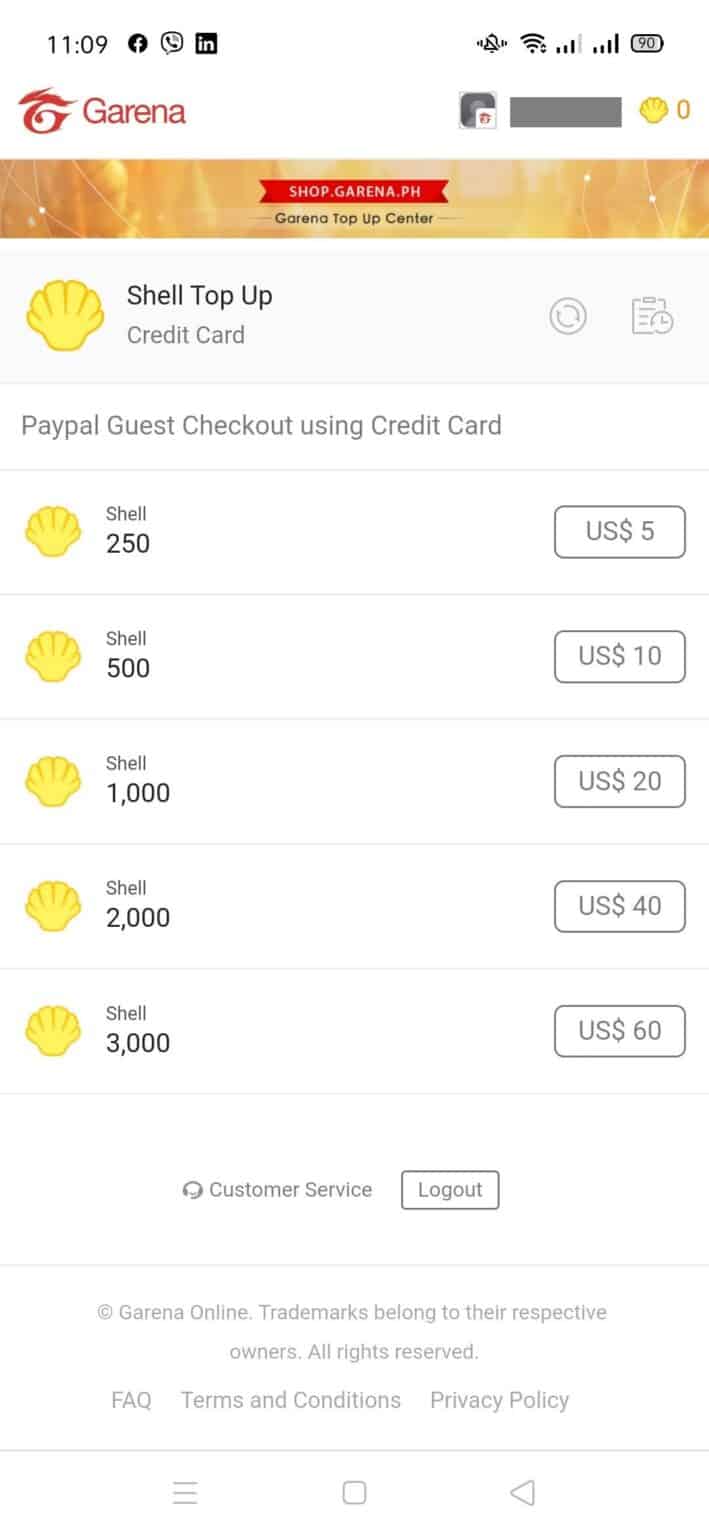Screen dimensions: 709x1536
Task: Click the Customer Service chat icon
Action: [x=192, y=1190]
